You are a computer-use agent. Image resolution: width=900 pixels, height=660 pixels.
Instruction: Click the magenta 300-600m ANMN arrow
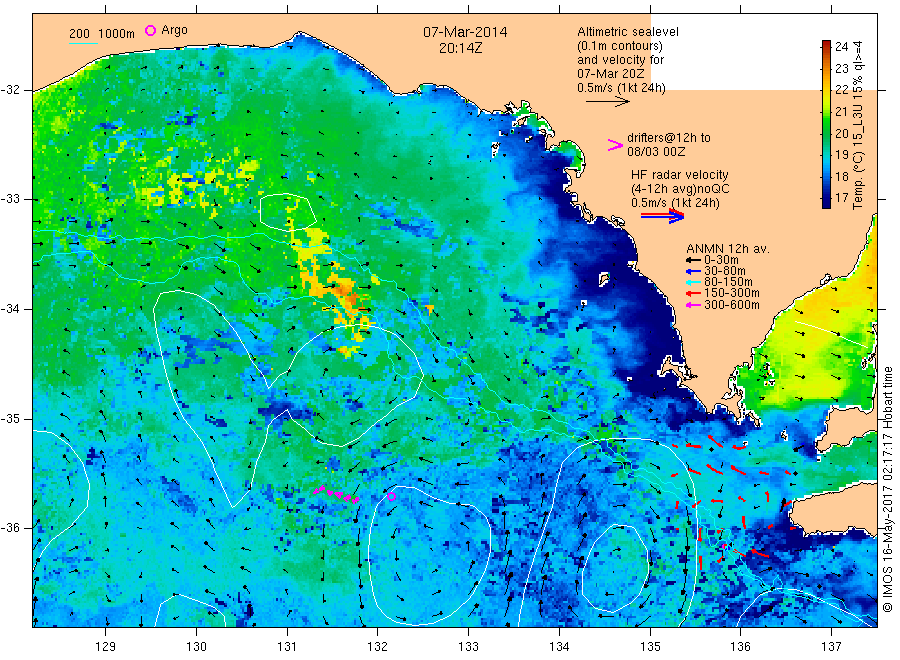693,305
